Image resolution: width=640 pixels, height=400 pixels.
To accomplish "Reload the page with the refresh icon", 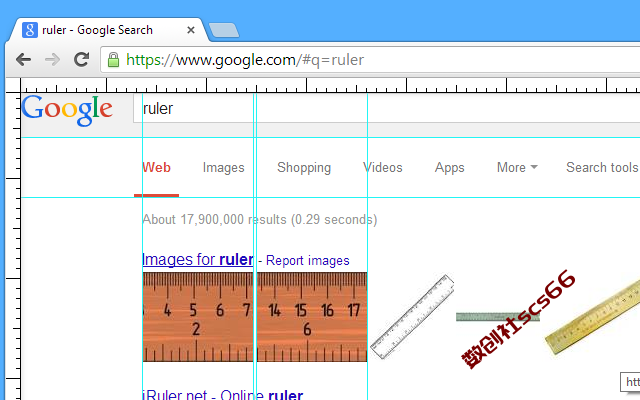I will point(82,60).
